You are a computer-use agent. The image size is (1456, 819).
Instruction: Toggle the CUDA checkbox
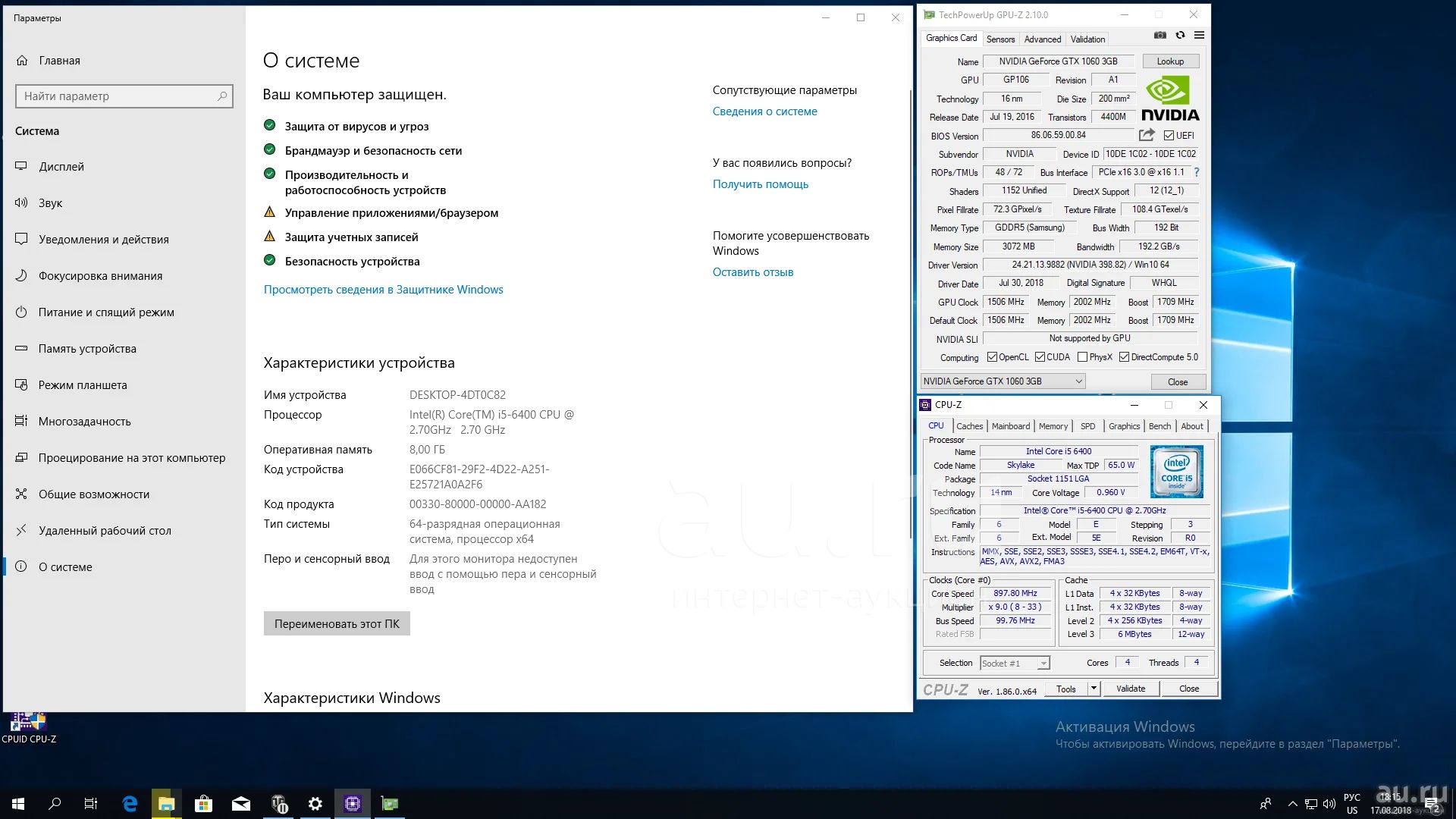1040,357
